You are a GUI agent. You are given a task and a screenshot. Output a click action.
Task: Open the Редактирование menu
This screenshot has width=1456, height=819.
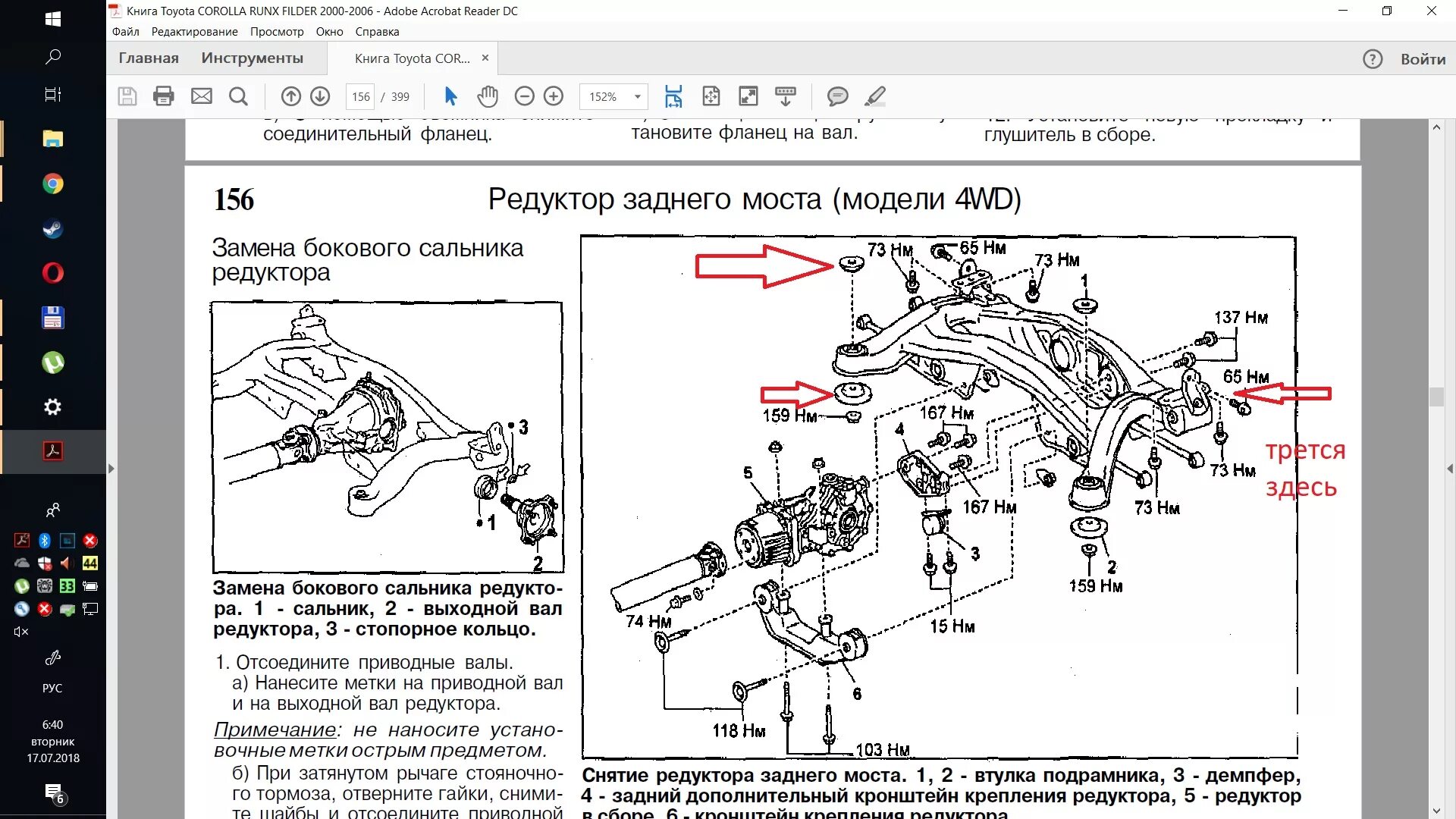[195, 32]
